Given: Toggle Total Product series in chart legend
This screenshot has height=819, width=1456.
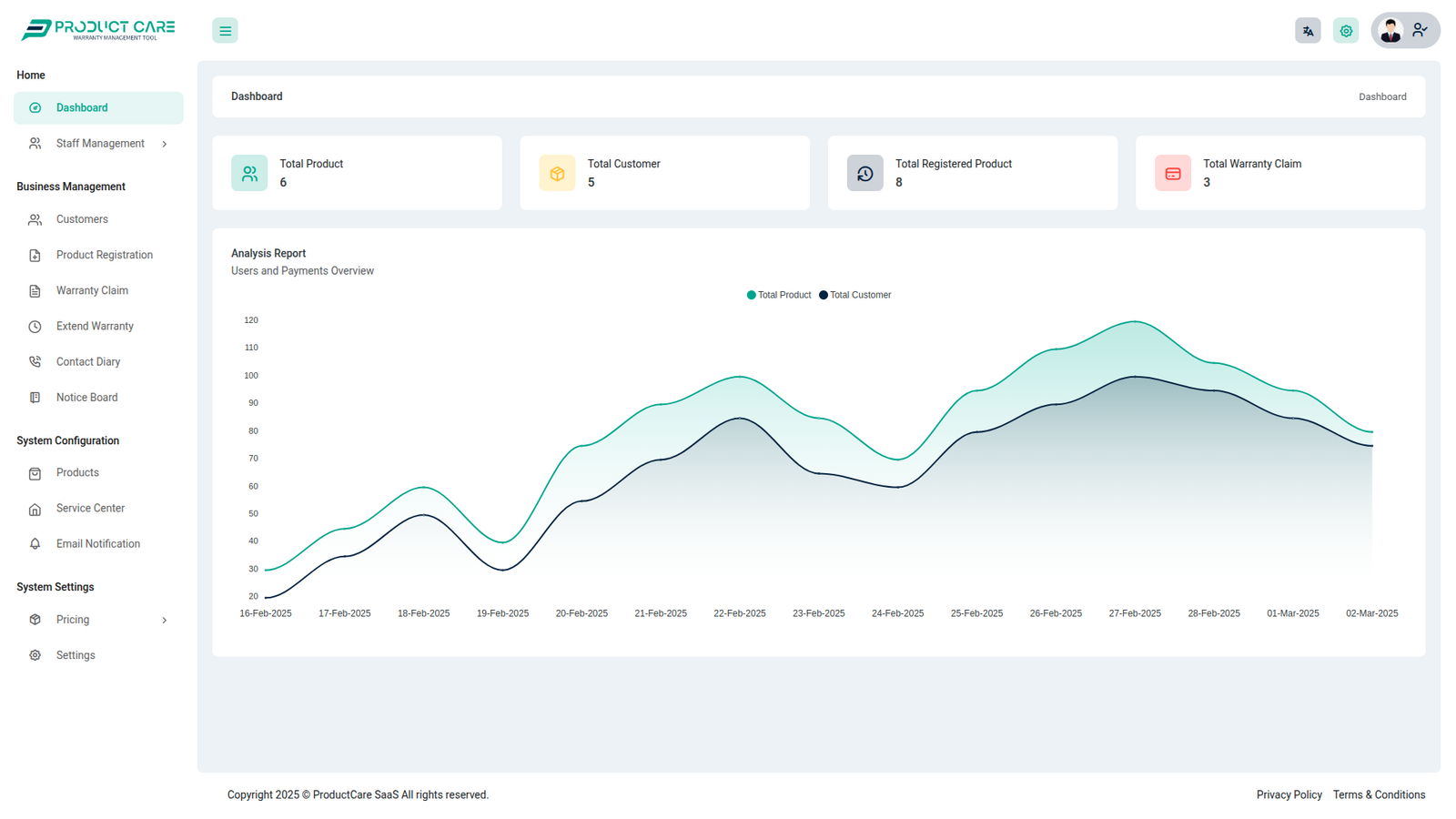Looking at the screenshot, I should click(779, 295).
